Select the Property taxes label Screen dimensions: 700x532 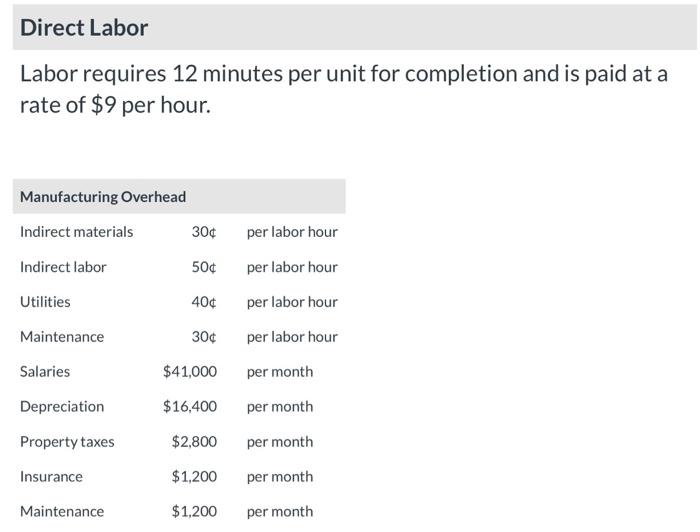[x=67, y=442]
